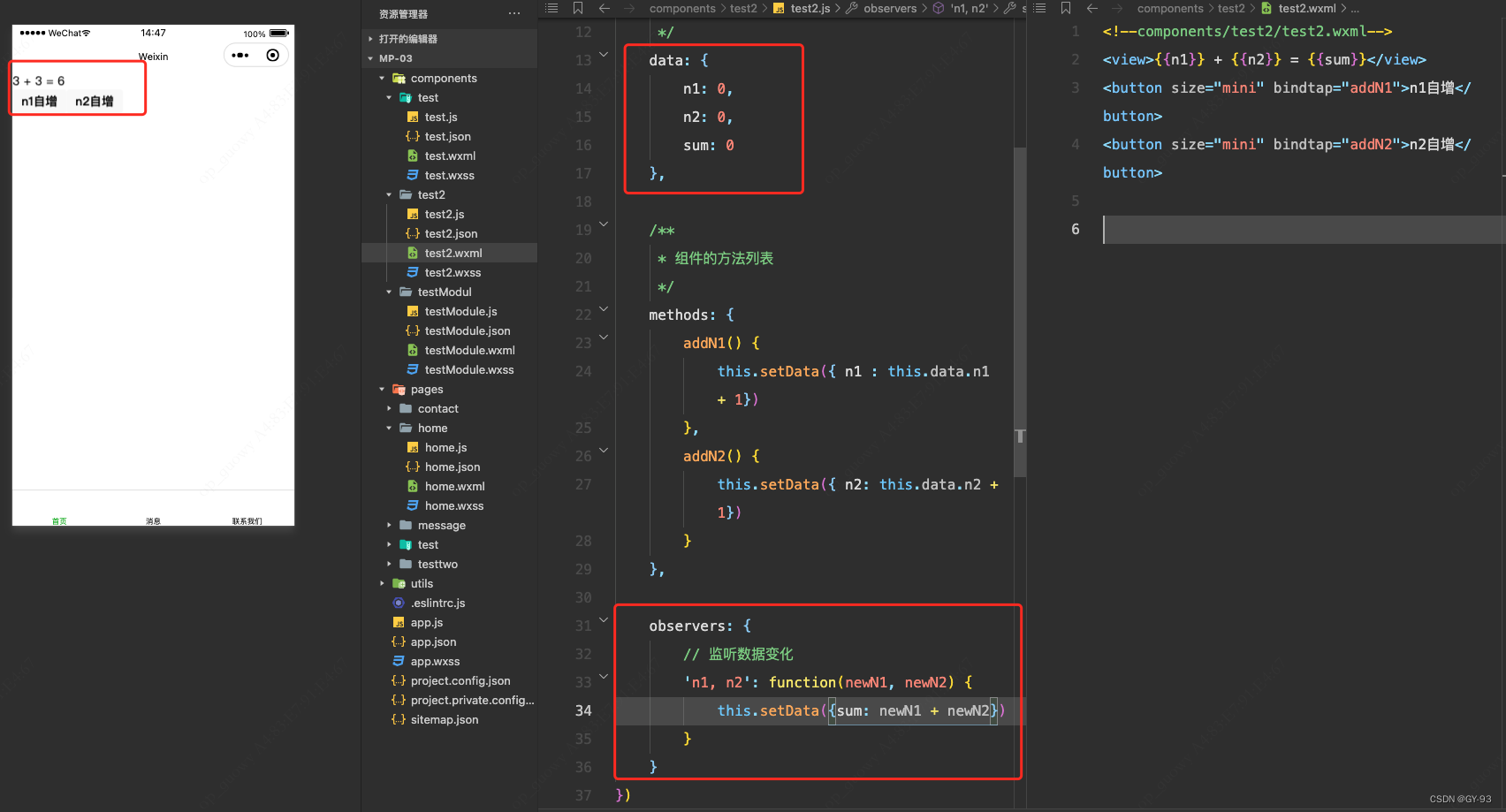Click bookmark icon in test2.js editor toolbar
Image resolution: width=1506 pixels, height=812 pixels.
(x=578, y=8)
